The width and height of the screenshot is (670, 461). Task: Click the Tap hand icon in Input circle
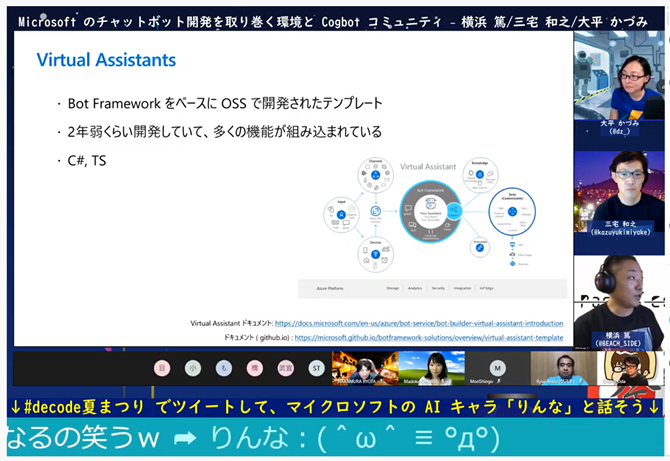point(331,210)
